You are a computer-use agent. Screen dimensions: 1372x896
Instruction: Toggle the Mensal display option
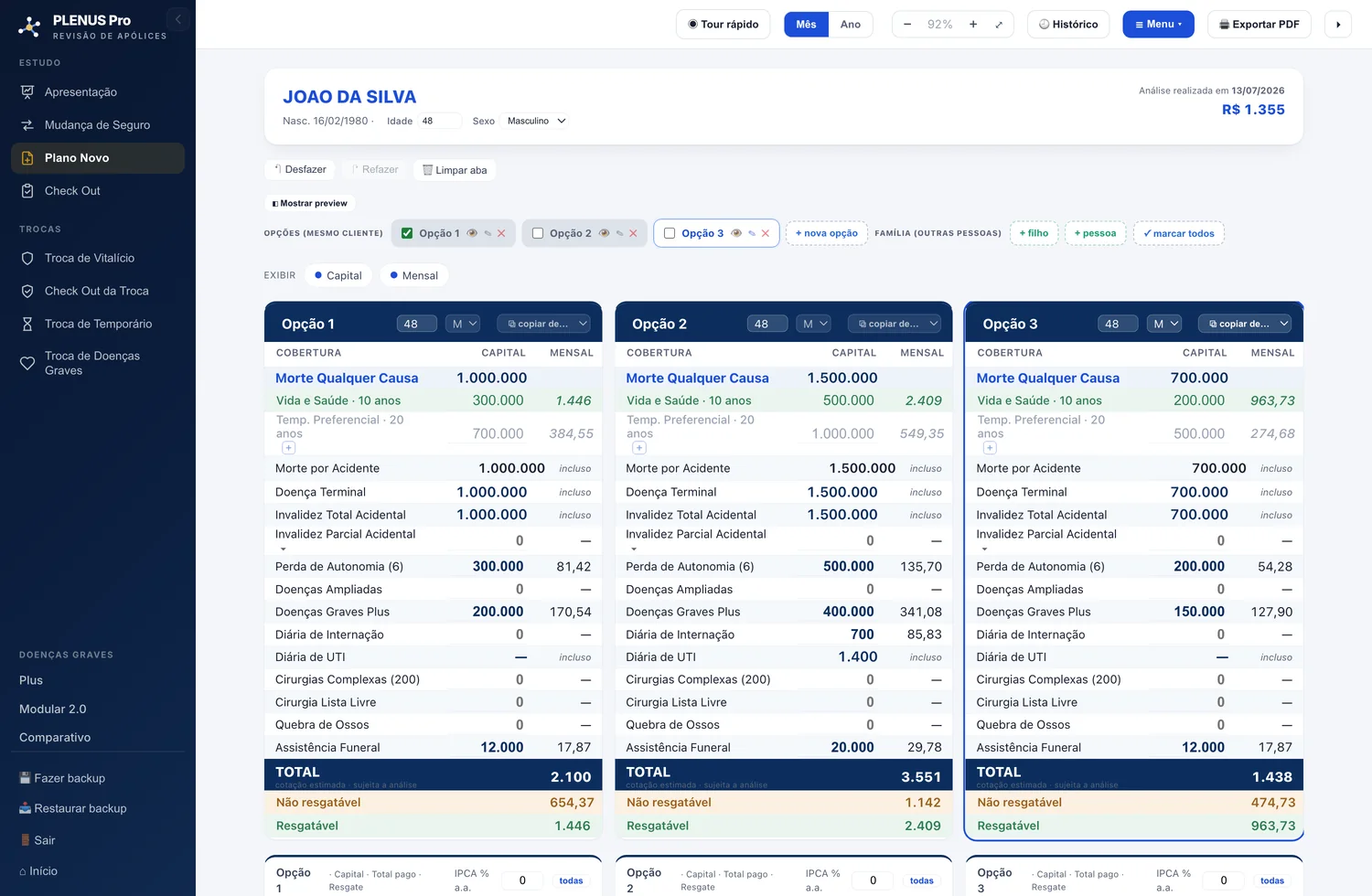[x=413, y=275]
